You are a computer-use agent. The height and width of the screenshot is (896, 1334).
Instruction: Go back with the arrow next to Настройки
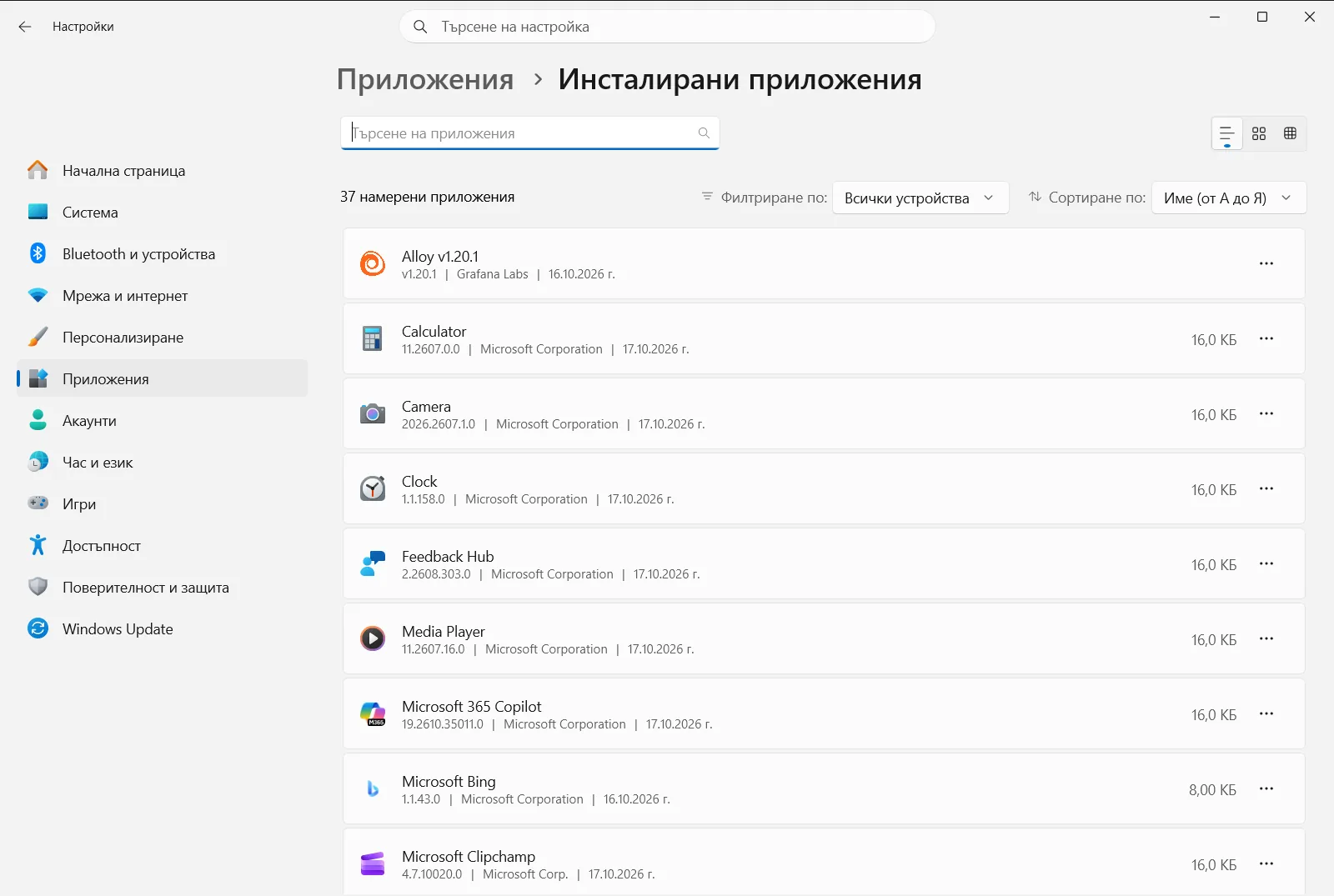click(x=25, y=27)
